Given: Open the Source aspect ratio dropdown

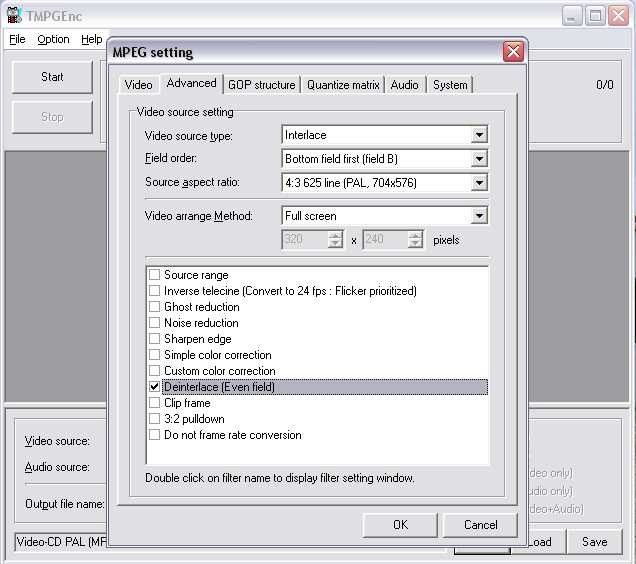Looking at the screenshot, I should pos(479,183).
